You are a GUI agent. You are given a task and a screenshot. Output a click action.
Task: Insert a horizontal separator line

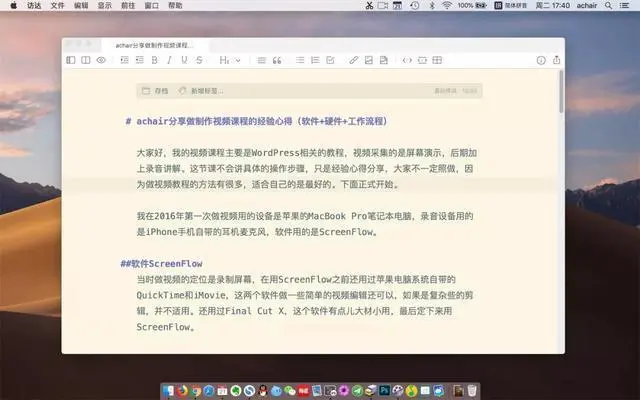tap(262, 60)
